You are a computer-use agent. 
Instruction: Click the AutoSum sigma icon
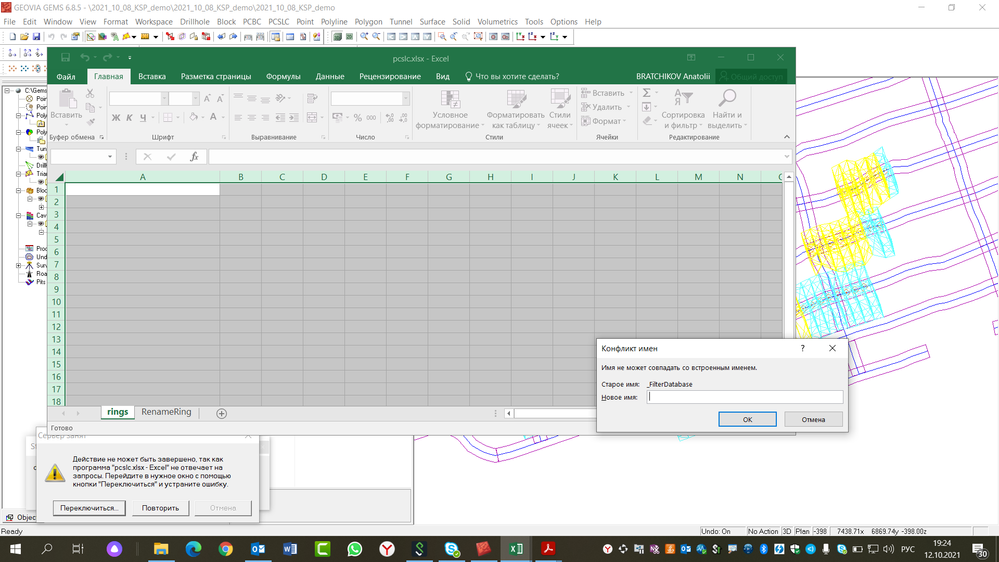coord(647,93)
